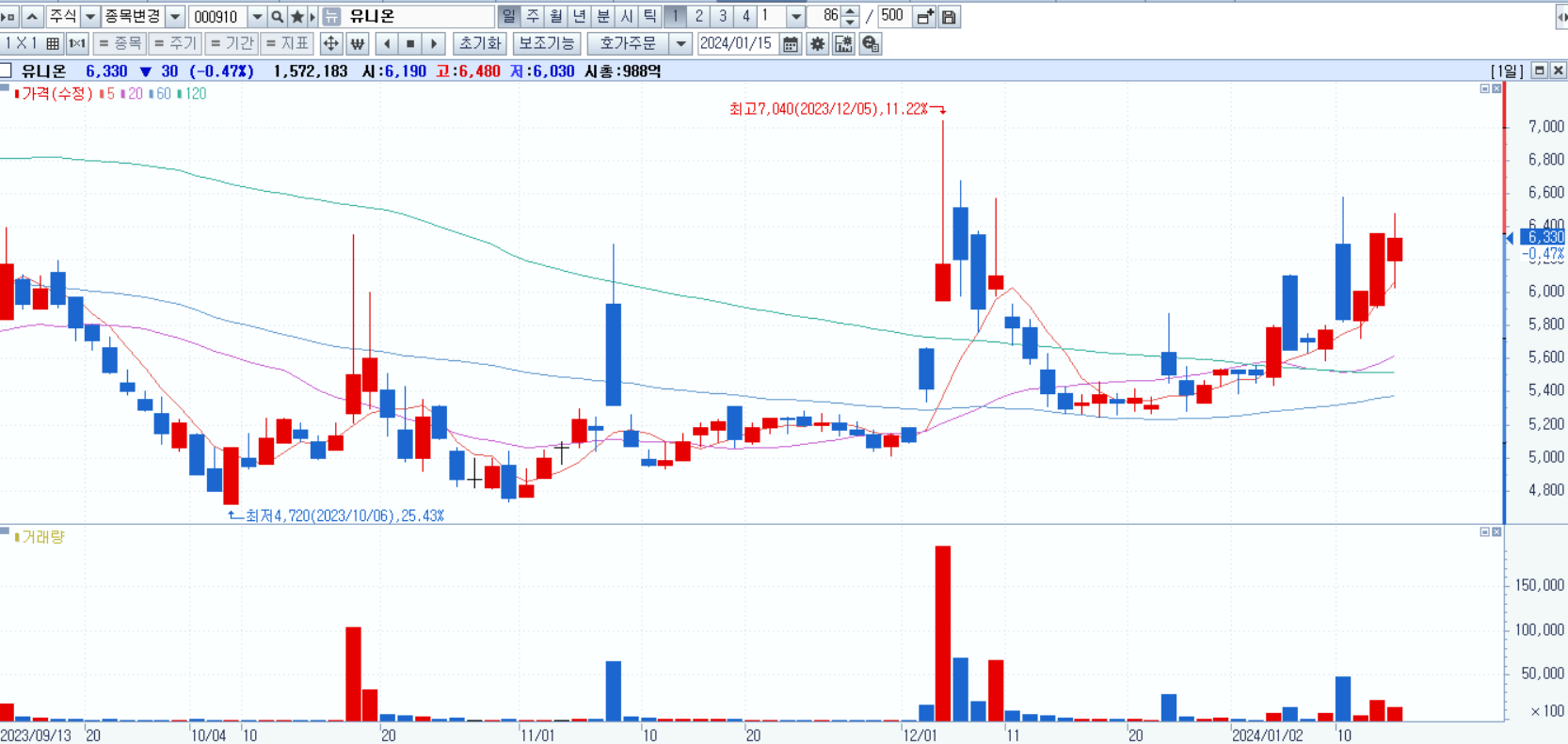This screenshot has width=1568, height=744.
Task: Select the 월 monthly period
Action: click(556, 17)
